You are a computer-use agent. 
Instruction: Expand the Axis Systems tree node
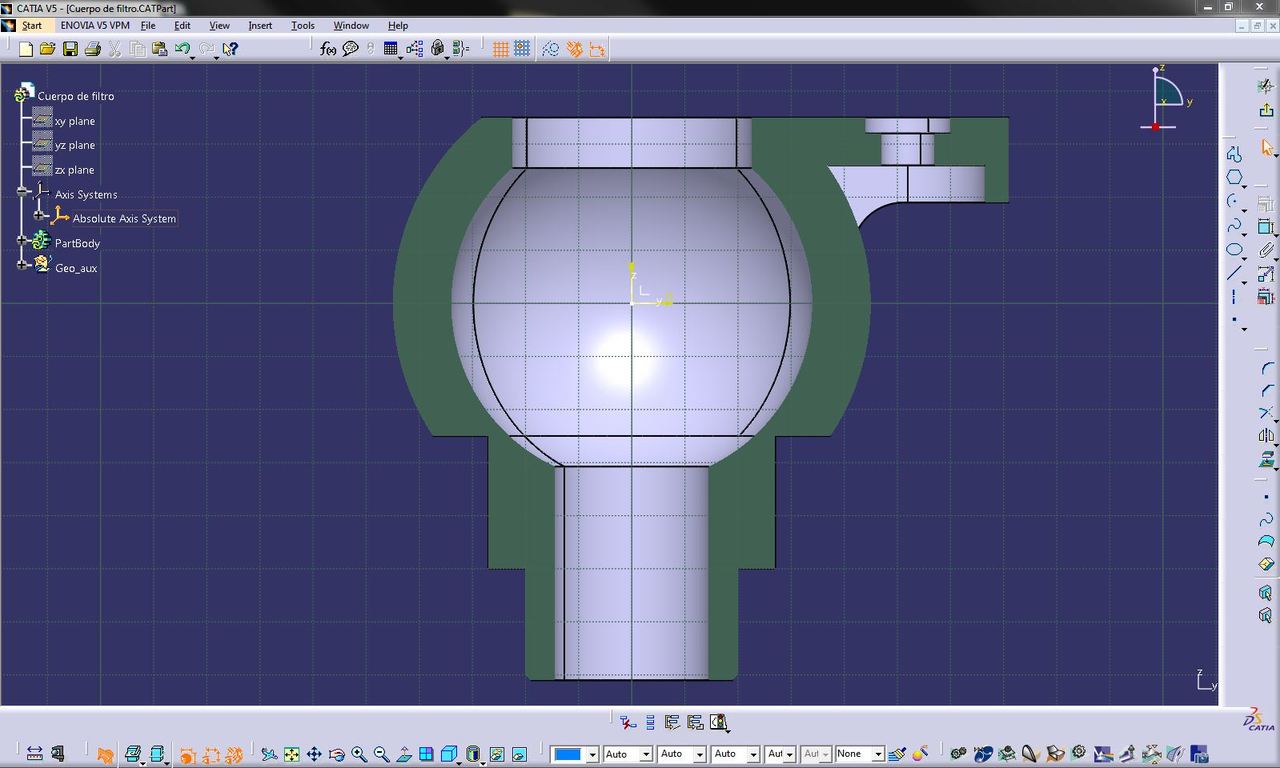(23, 192)
